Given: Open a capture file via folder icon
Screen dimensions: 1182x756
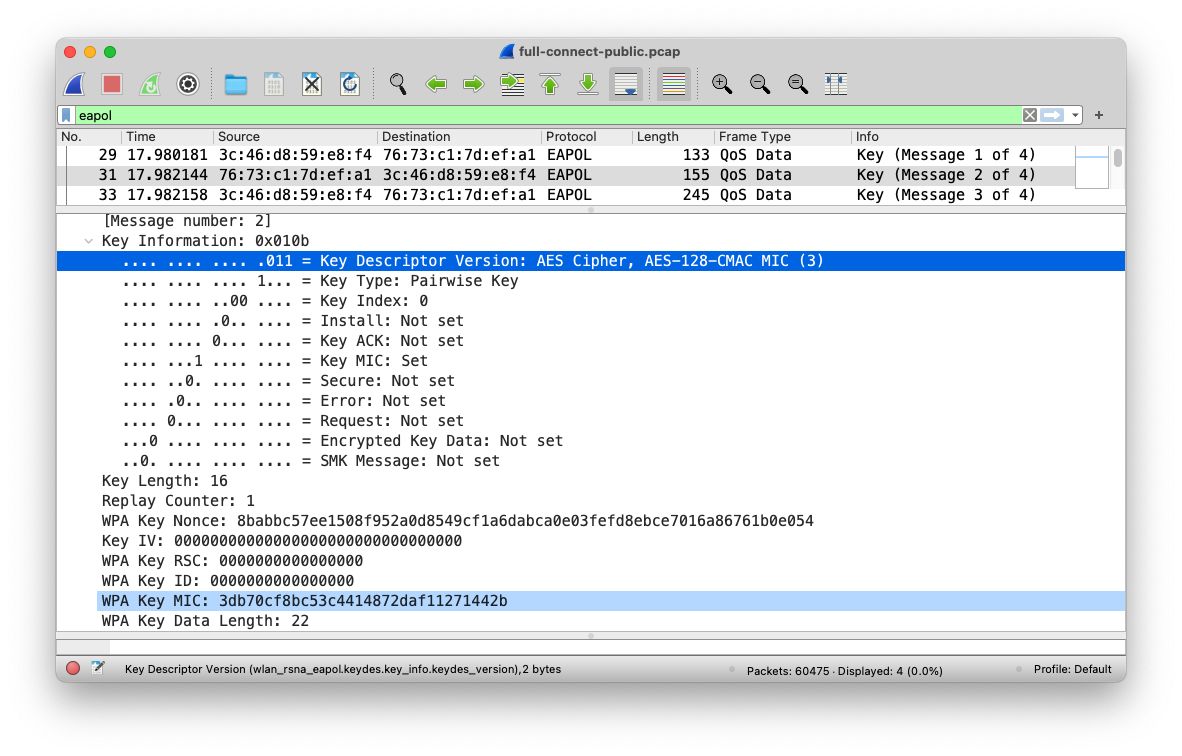Looking at the screenshot, I should (236, 85).
